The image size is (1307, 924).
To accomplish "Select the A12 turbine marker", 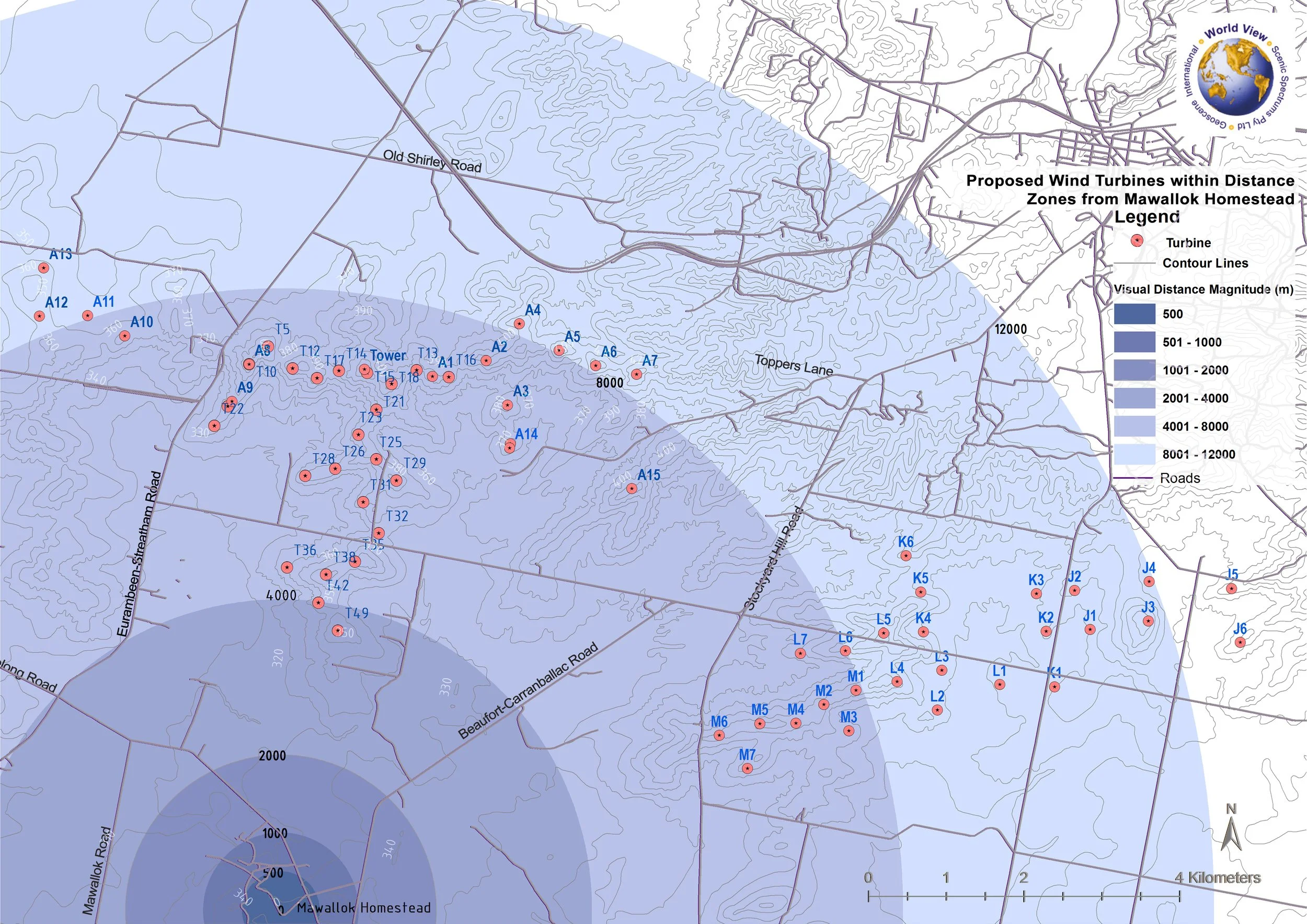I will (39, 316).
